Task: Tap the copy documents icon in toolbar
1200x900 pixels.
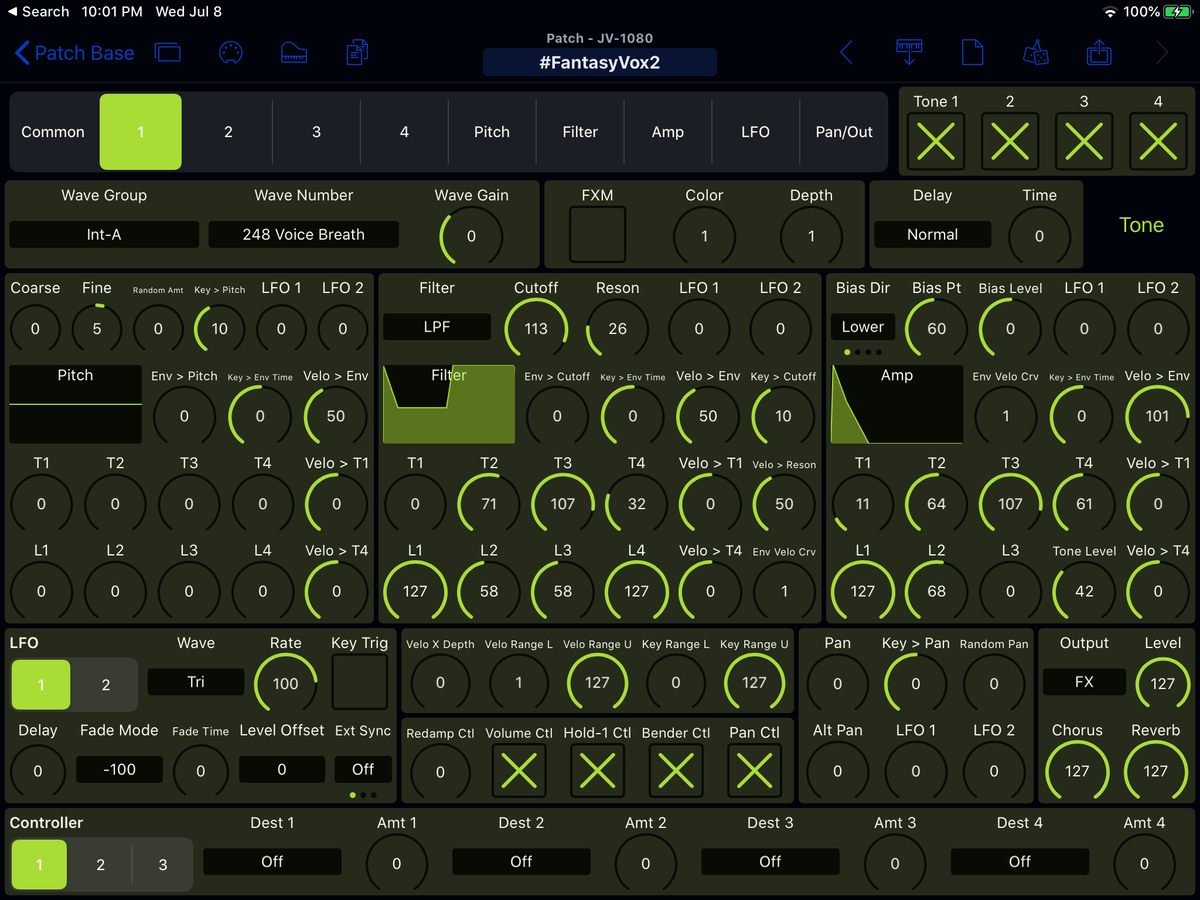Action: click(x=357, y=53)
